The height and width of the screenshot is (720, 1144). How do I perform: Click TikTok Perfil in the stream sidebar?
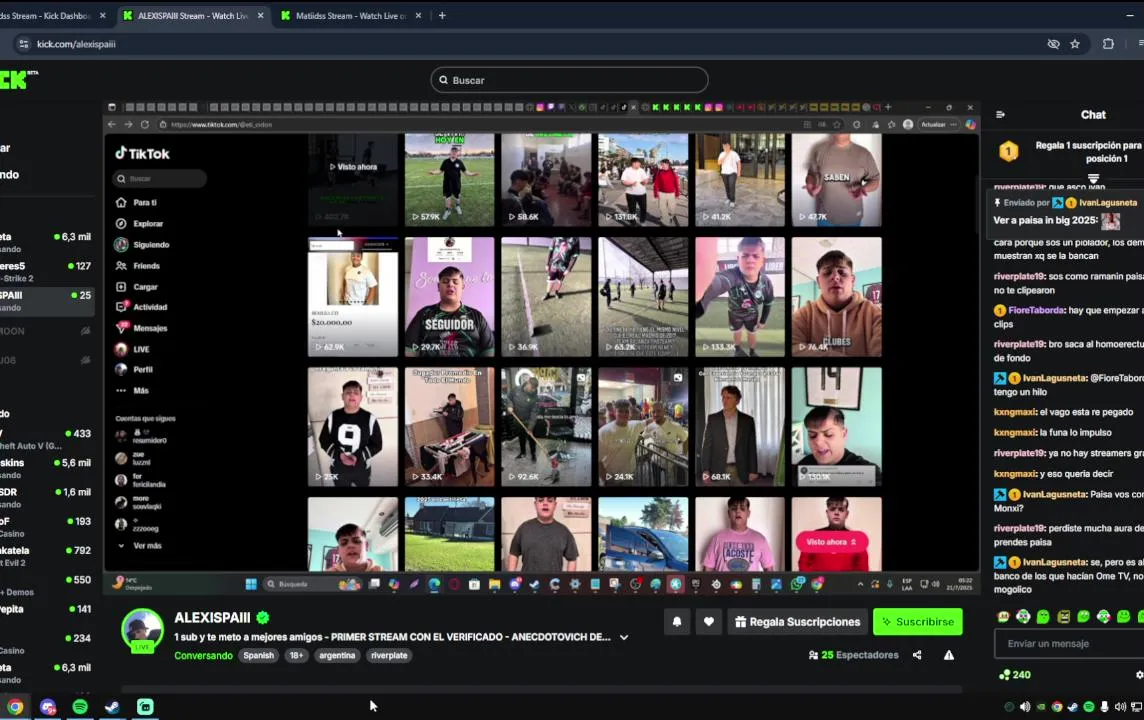(x=134, y=369)
